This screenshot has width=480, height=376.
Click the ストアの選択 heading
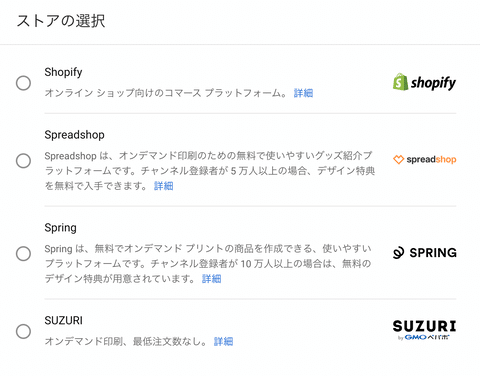coord(61,21)
